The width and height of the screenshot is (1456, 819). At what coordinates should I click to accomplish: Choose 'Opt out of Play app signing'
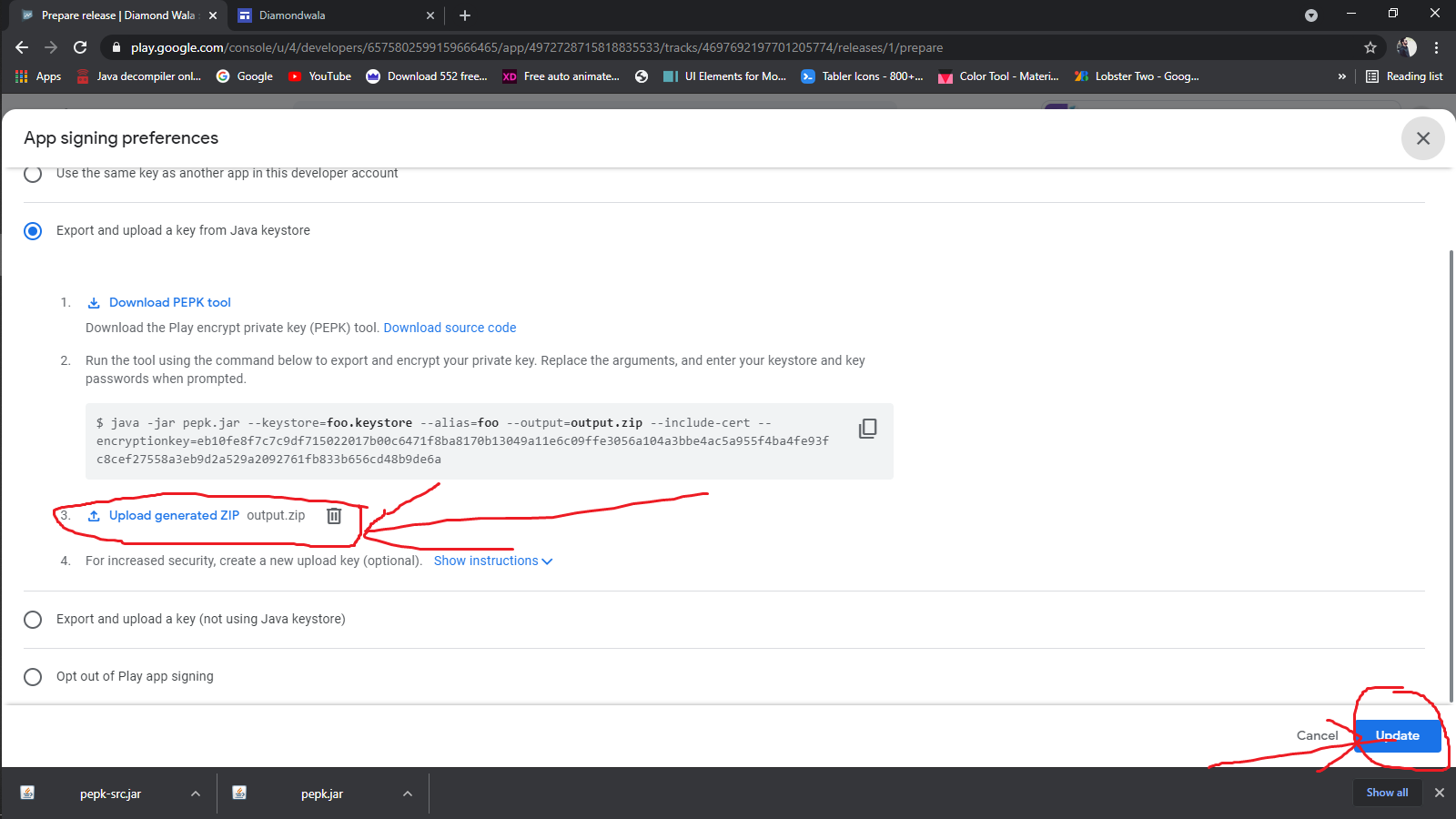(33, 677)
